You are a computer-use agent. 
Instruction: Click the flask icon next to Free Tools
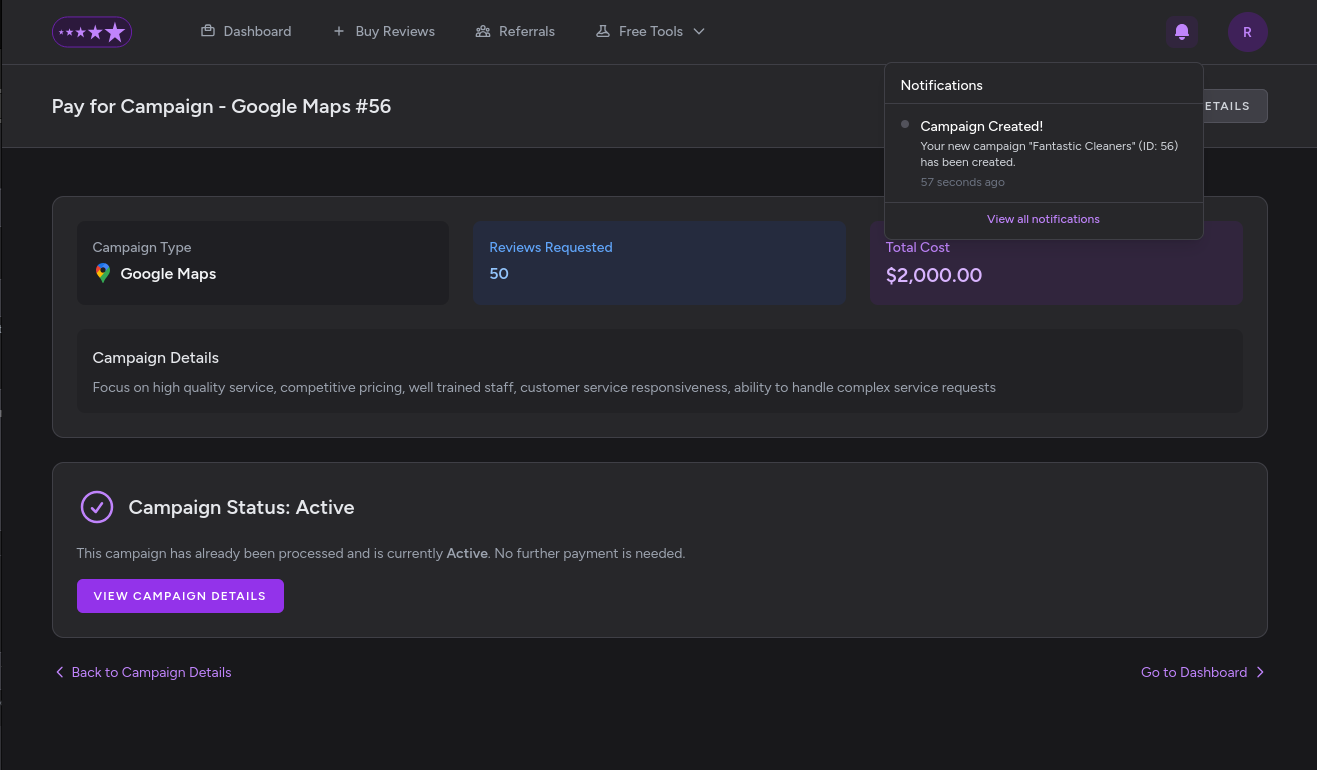[603, 31]
